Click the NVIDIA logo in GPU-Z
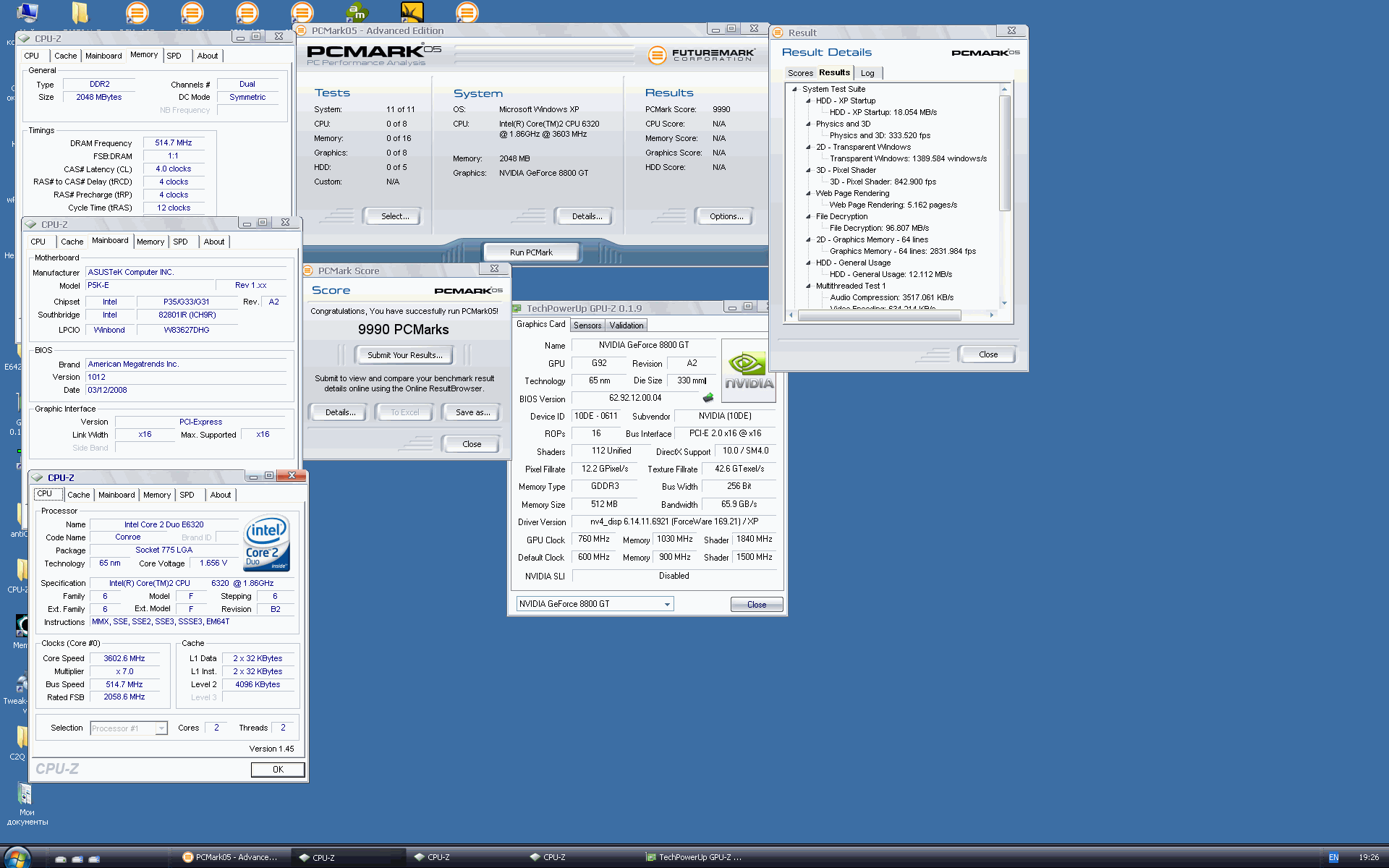The image size is (1389, 868). click(x=749, y=370)
